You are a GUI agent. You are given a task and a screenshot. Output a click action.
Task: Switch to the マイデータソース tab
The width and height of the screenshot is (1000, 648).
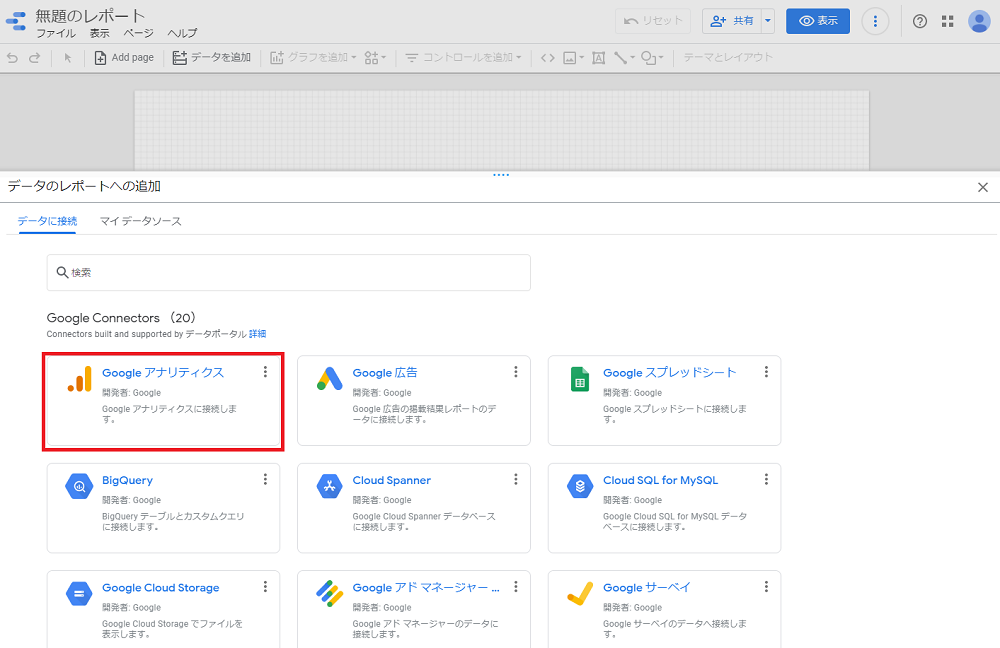[x=141, y=221]
